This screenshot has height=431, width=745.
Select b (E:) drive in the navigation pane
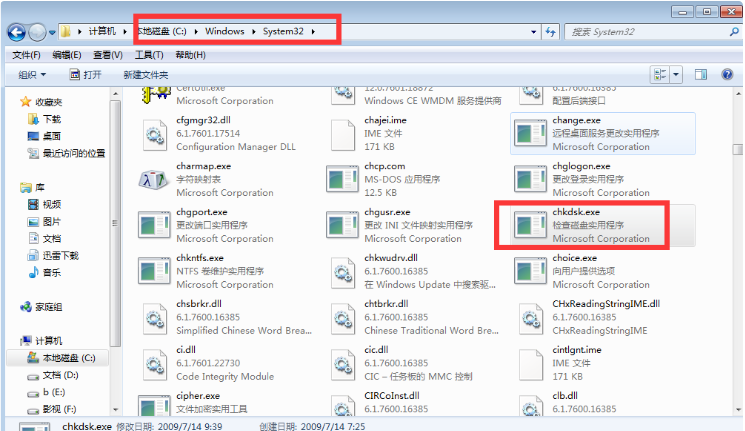coord(54,393)
